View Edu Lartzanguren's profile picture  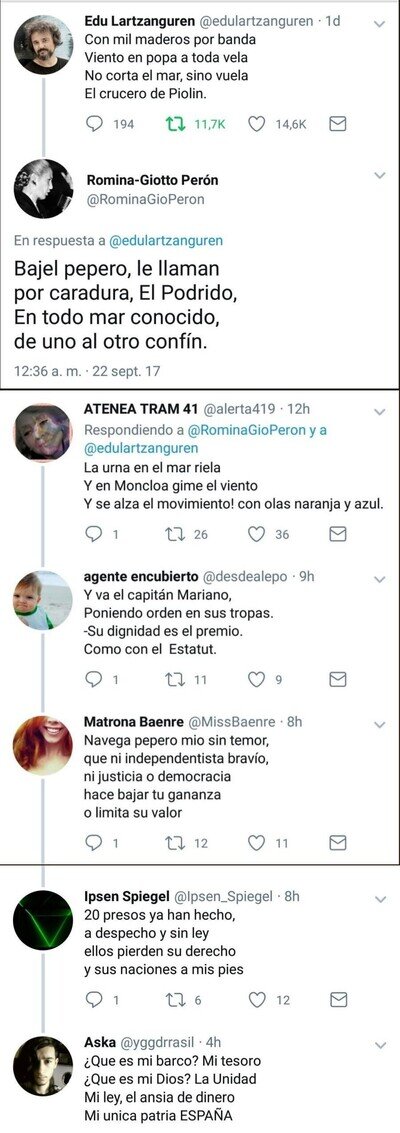[x=43, y=45]
